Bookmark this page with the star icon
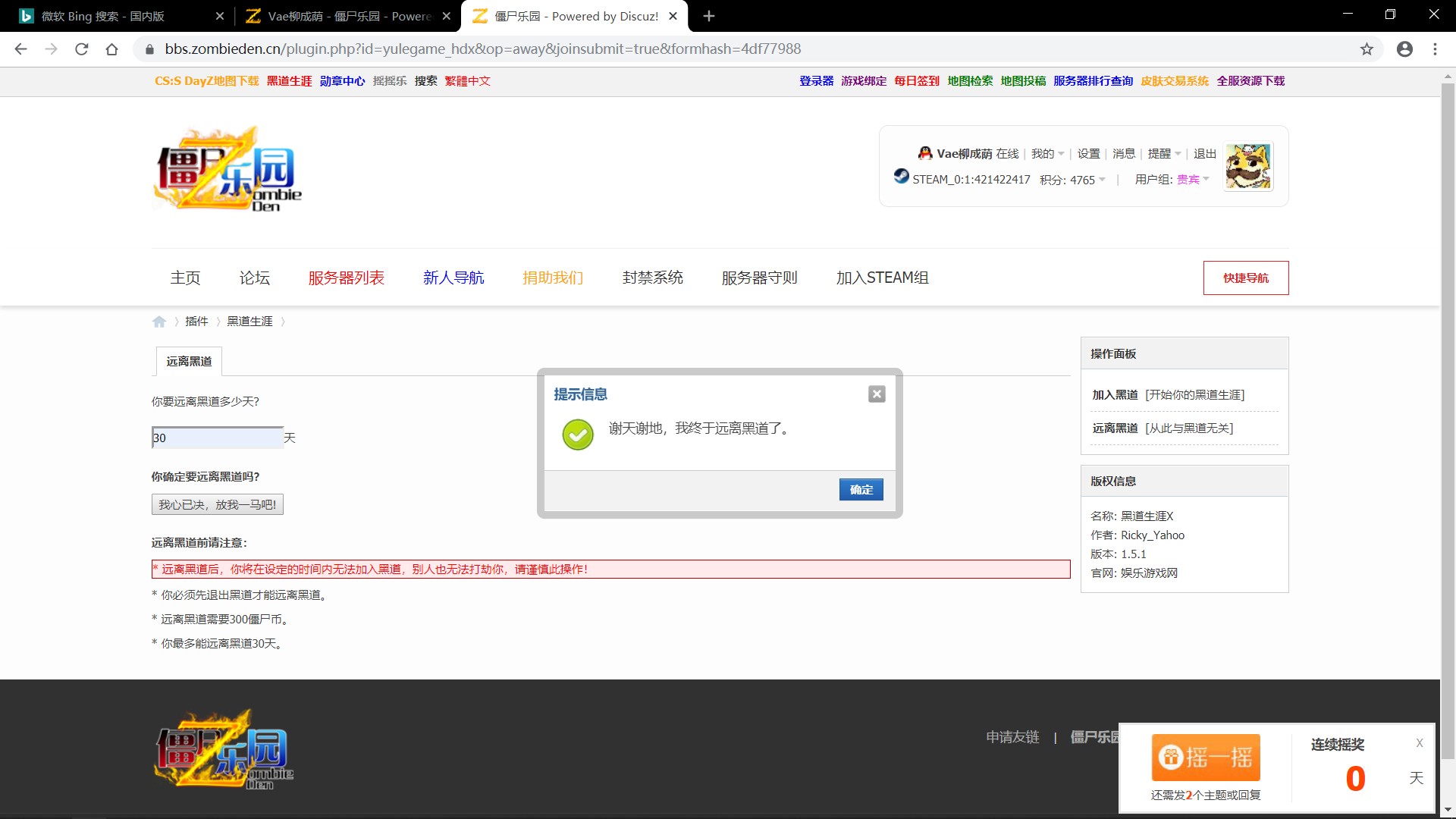The height and width of the screenshot is (819, 1456). click(1367, 49)
